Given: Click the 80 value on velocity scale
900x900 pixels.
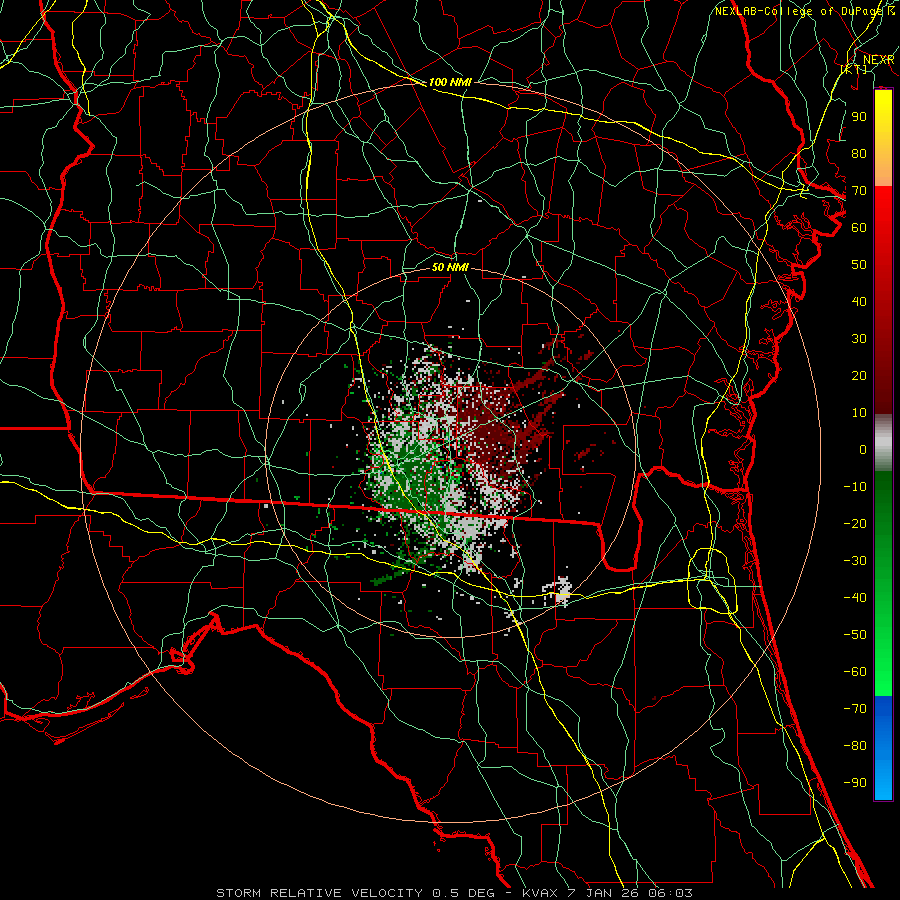Looking at the screenshot, I should coord(859,153).
